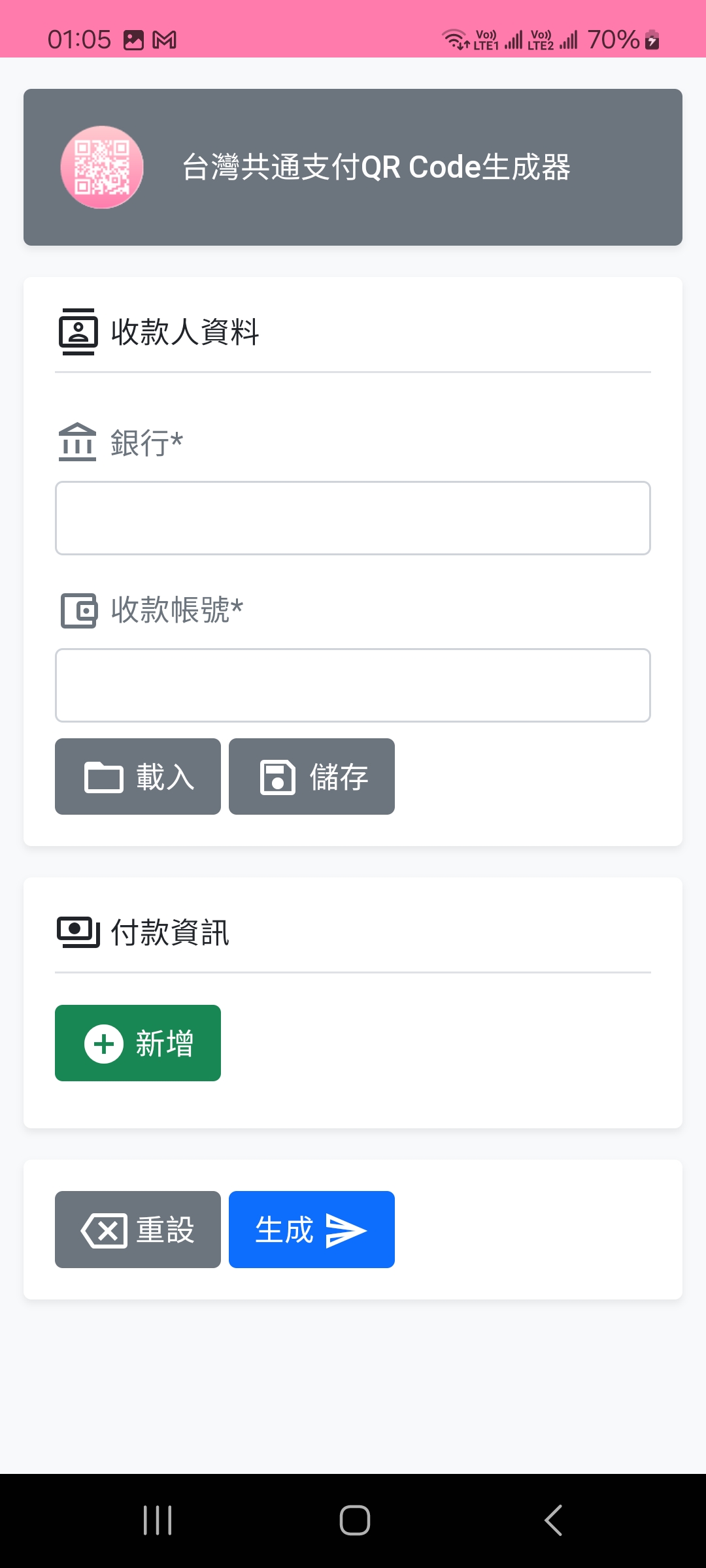The image size is (706, 1568).
Task: Click the bank building icon
Action: point(77,442)
